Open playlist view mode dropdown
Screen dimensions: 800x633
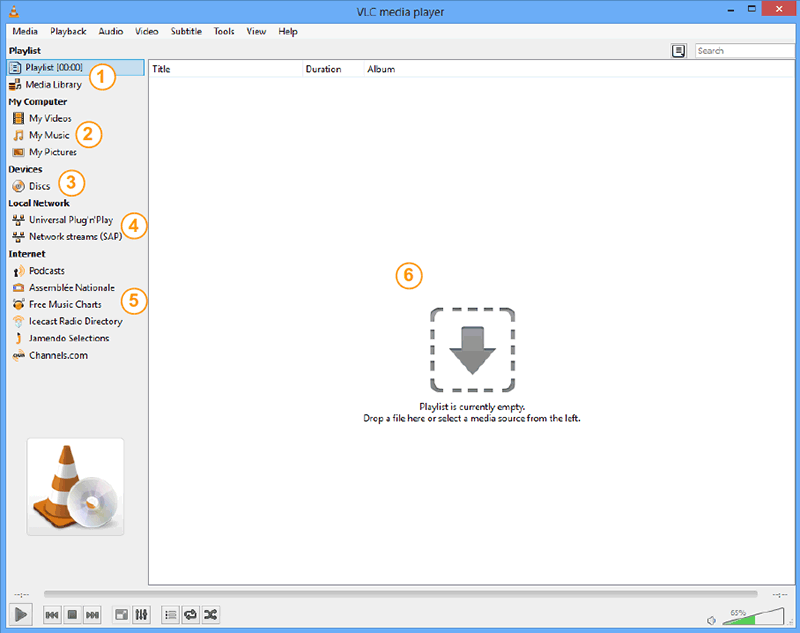coord(679,50)
